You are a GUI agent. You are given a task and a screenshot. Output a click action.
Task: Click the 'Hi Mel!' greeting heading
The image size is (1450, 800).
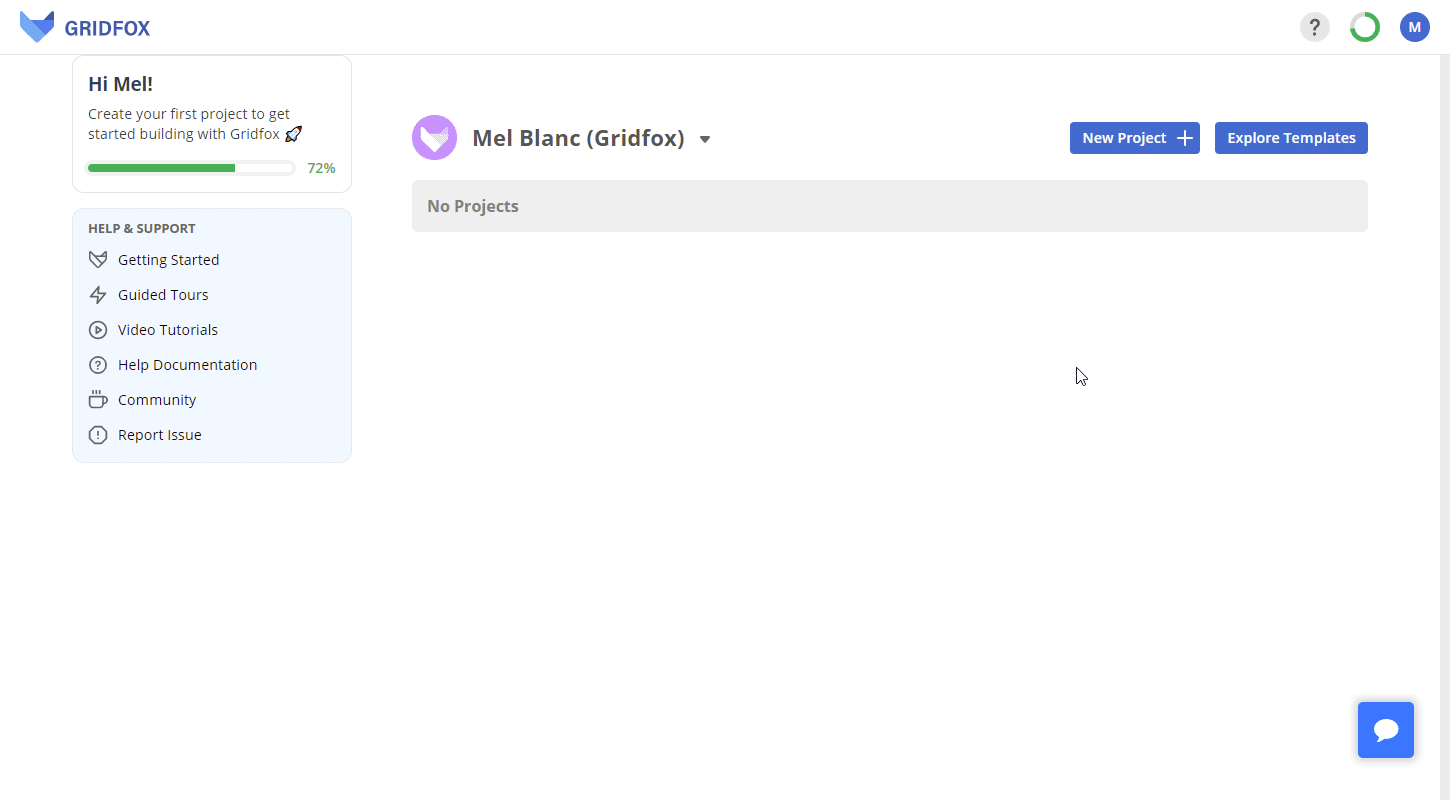tap(120, 84)
